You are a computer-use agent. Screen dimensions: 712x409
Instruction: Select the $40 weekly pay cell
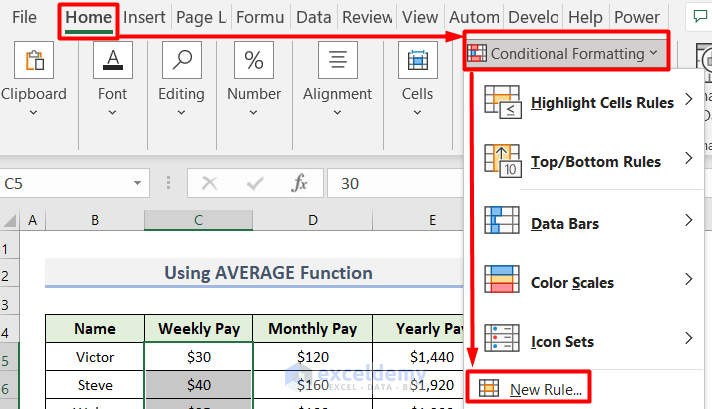(x=198, y=385)
